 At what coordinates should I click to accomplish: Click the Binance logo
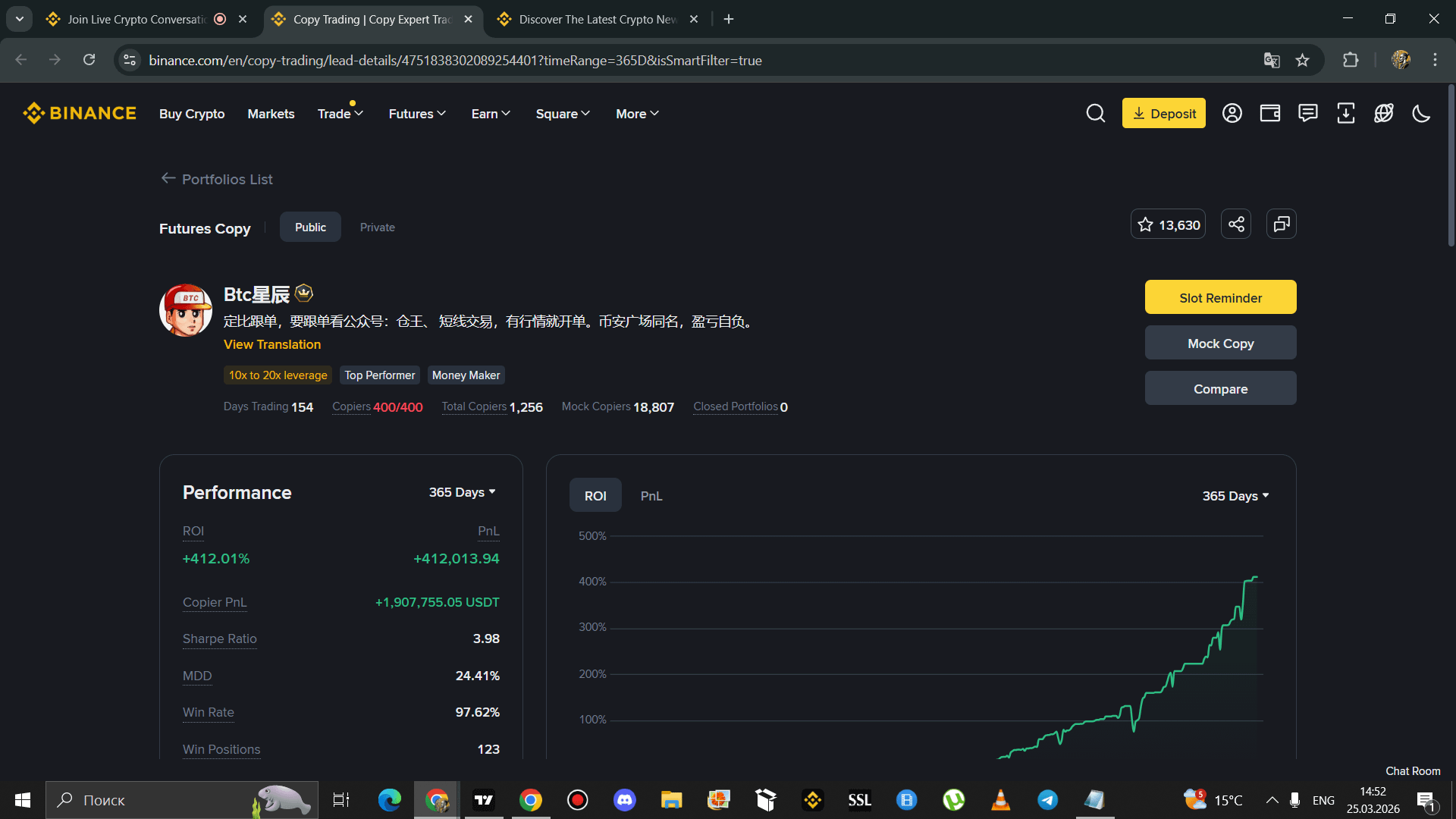pos(80,113)
